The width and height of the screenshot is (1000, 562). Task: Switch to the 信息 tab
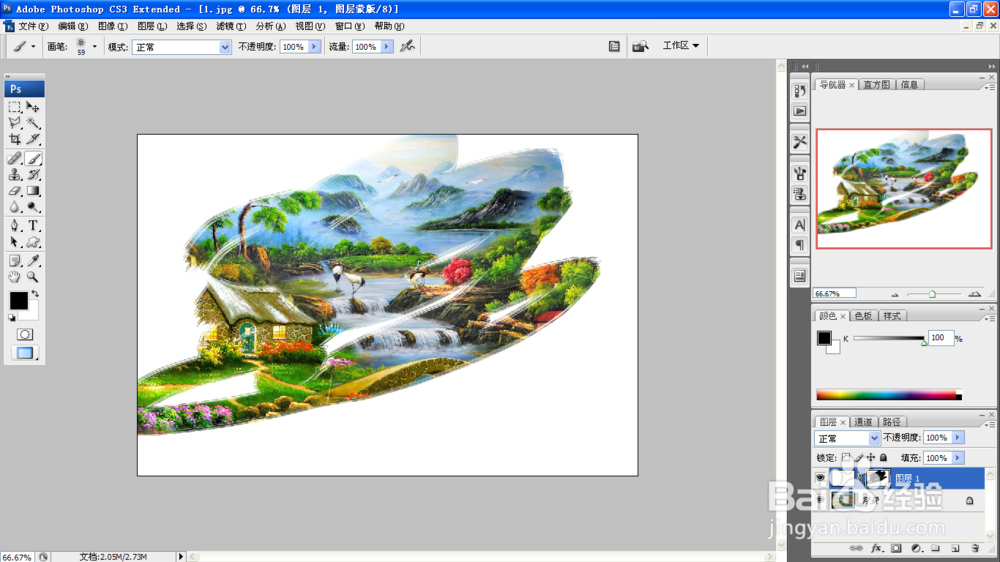[x=909, y=85]
